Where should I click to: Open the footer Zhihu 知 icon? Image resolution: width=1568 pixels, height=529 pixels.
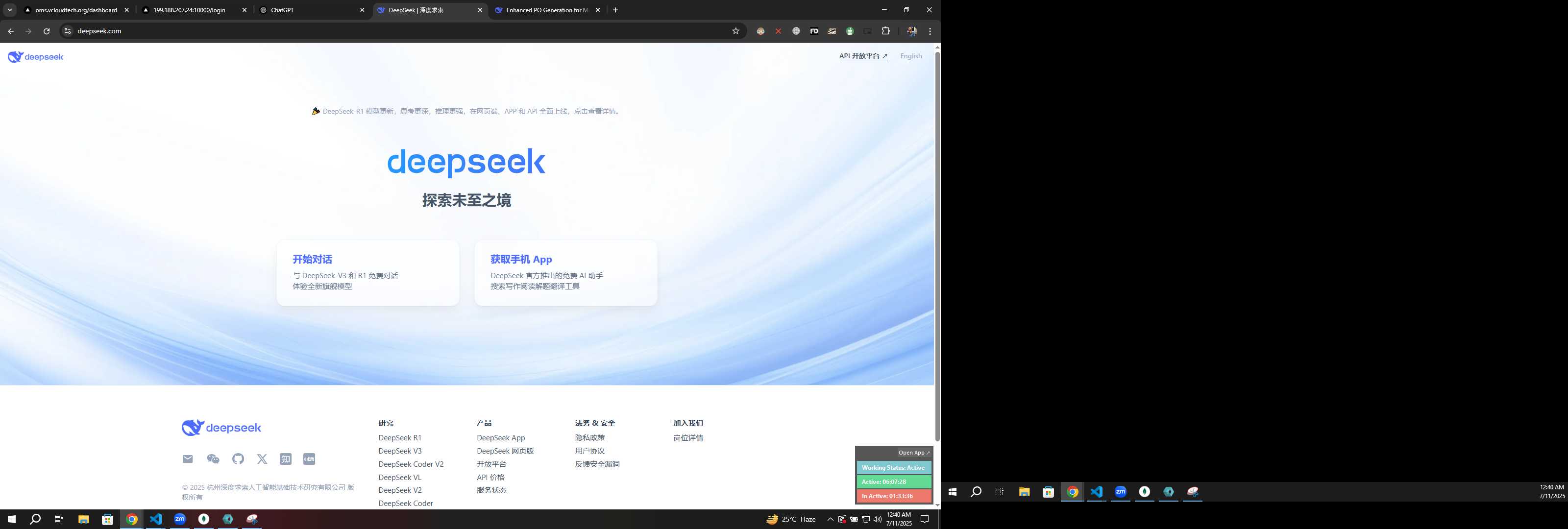(x=286, y=459)
